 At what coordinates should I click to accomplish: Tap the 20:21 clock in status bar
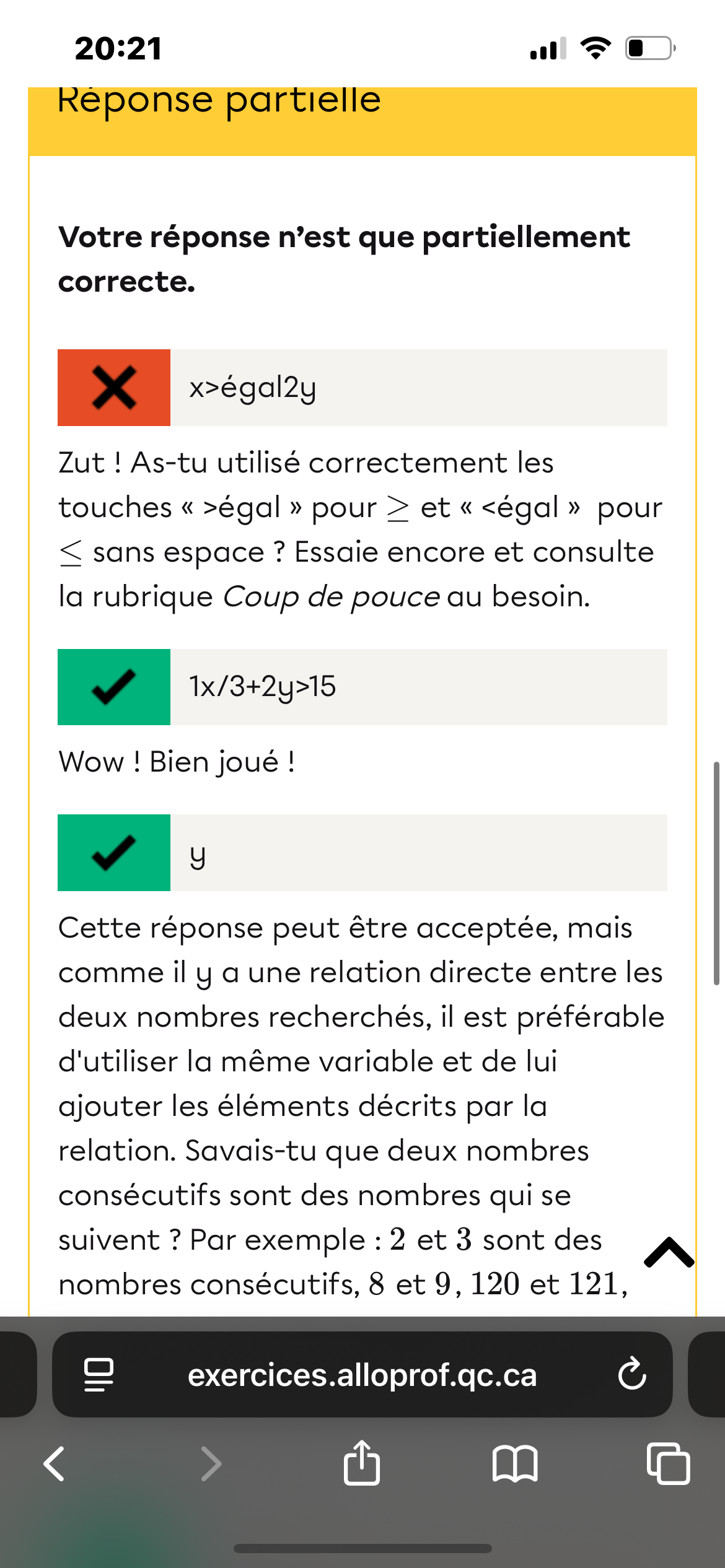tap(118, 48)
